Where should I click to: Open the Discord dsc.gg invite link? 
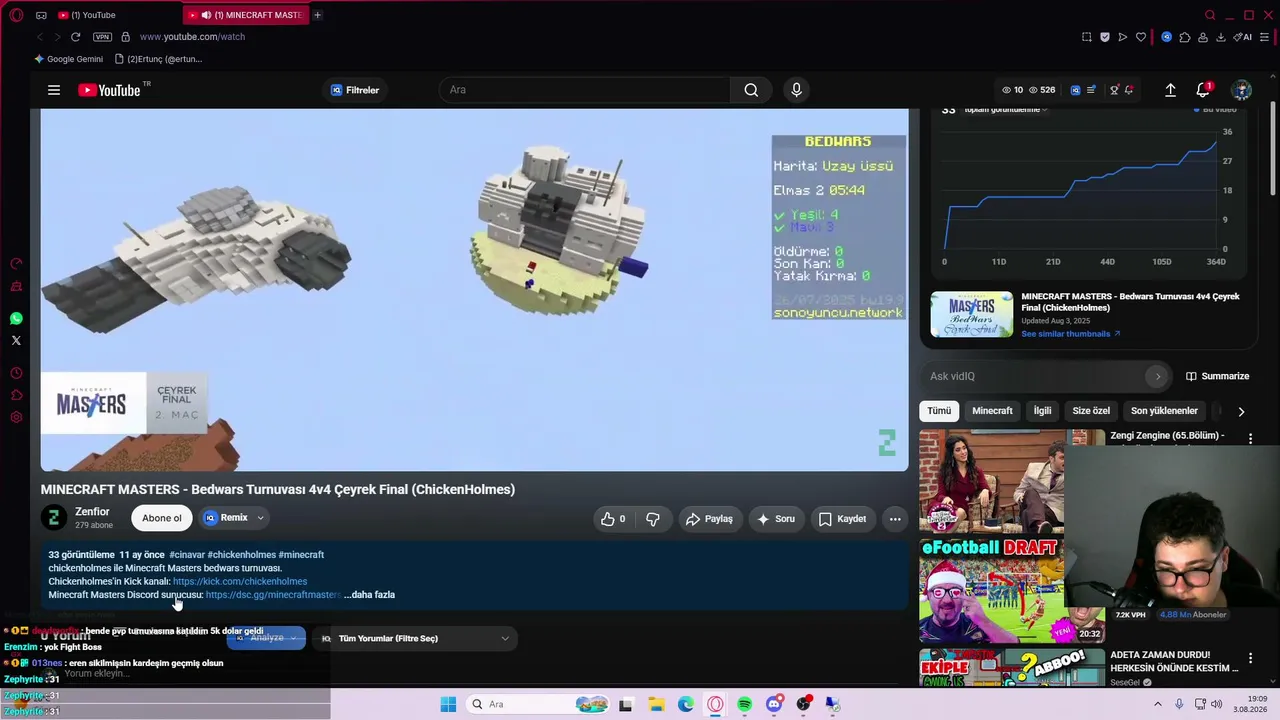click(x=273, y=595)
